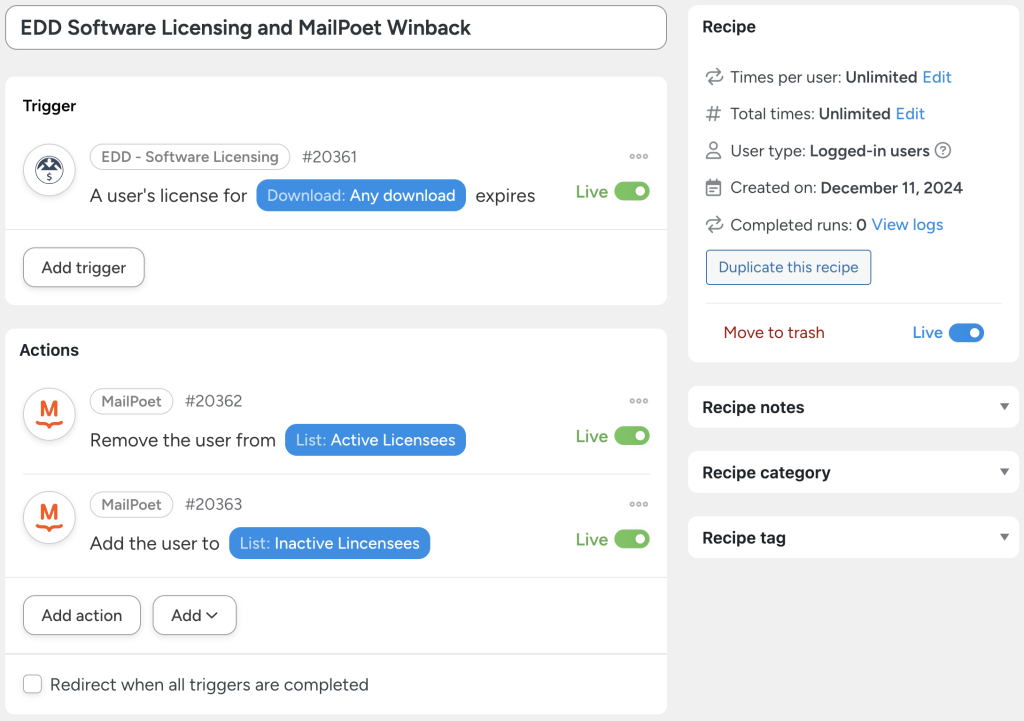The height and width of the screenshot is (721, 1024).
Task: Open the options menu on the EDD trigger
Action: [638, 156]
